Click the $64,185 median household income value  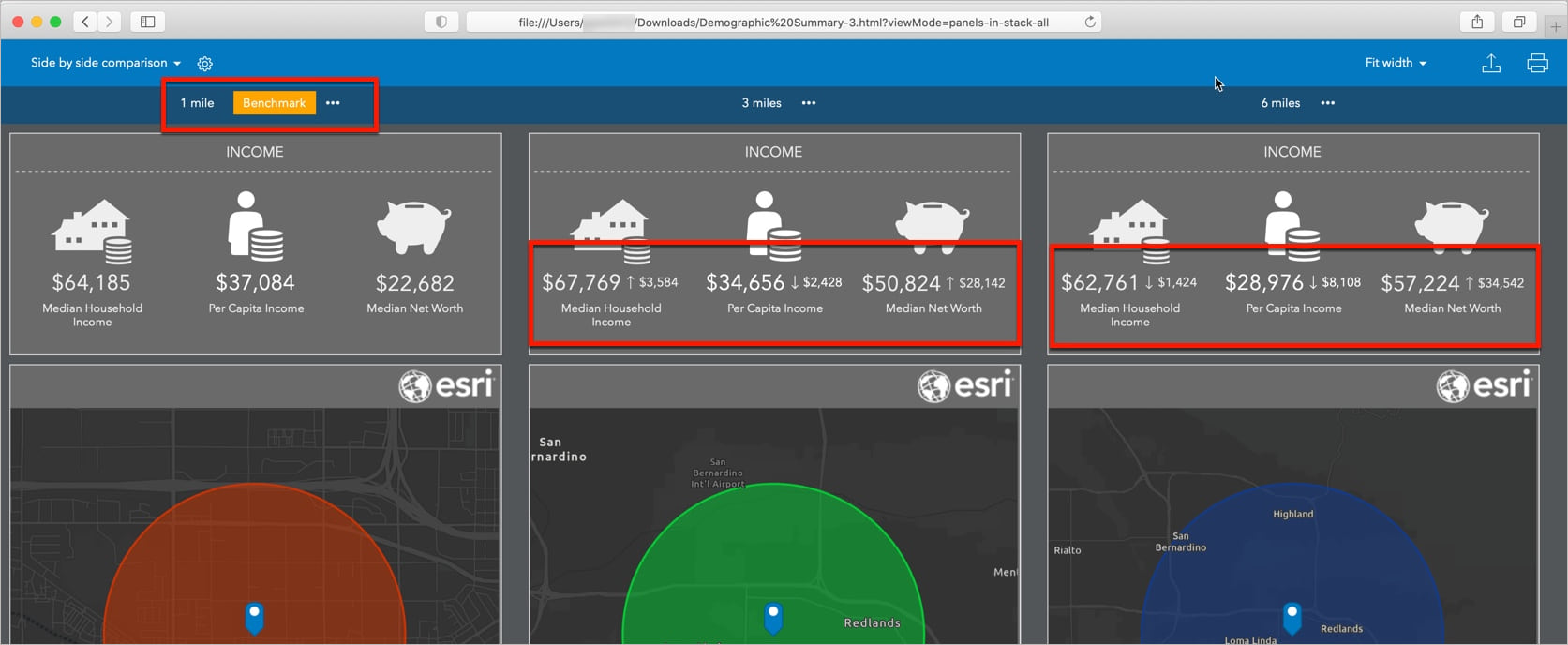tap(91, 282)
